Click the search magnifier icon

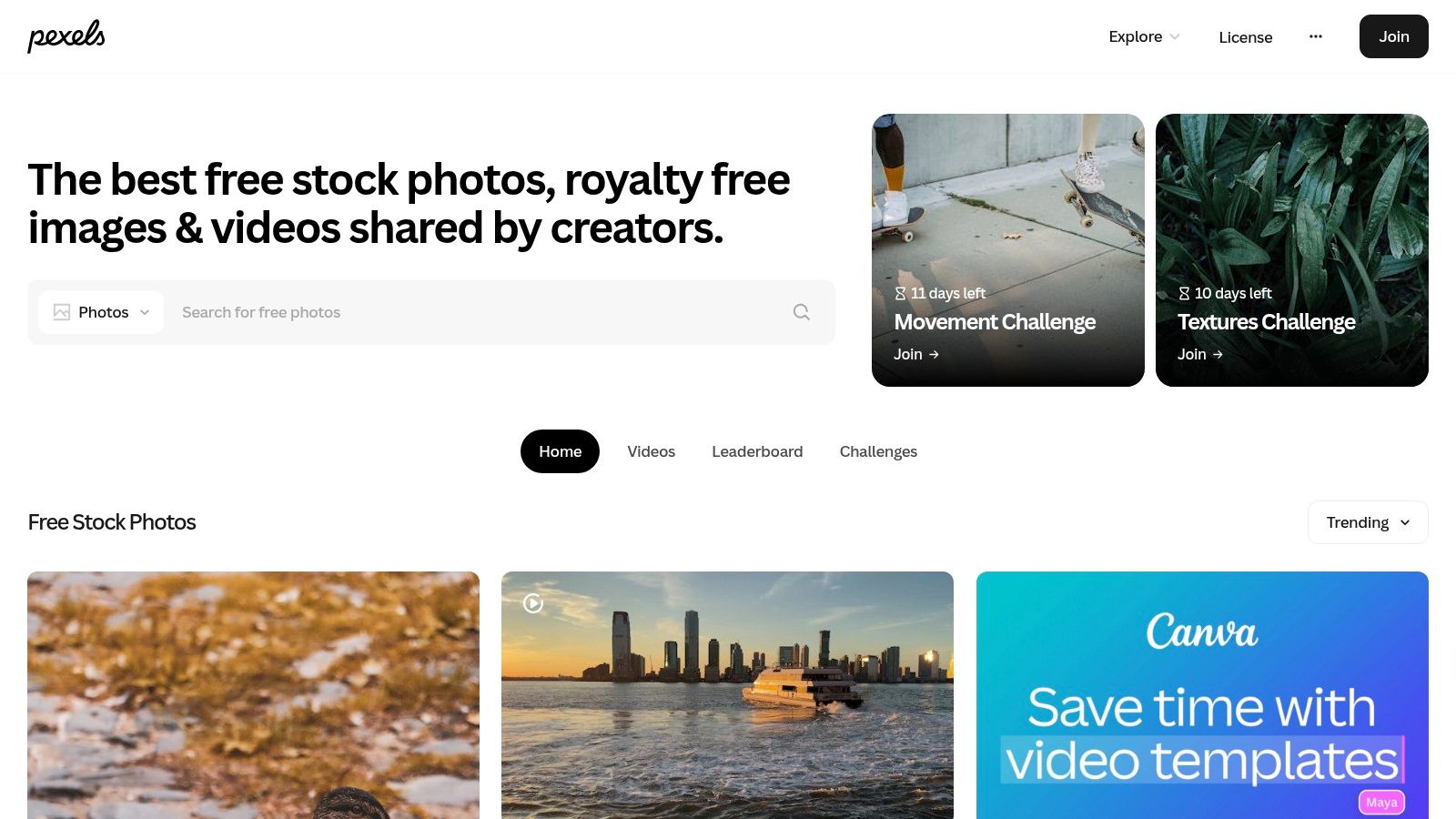801,312
